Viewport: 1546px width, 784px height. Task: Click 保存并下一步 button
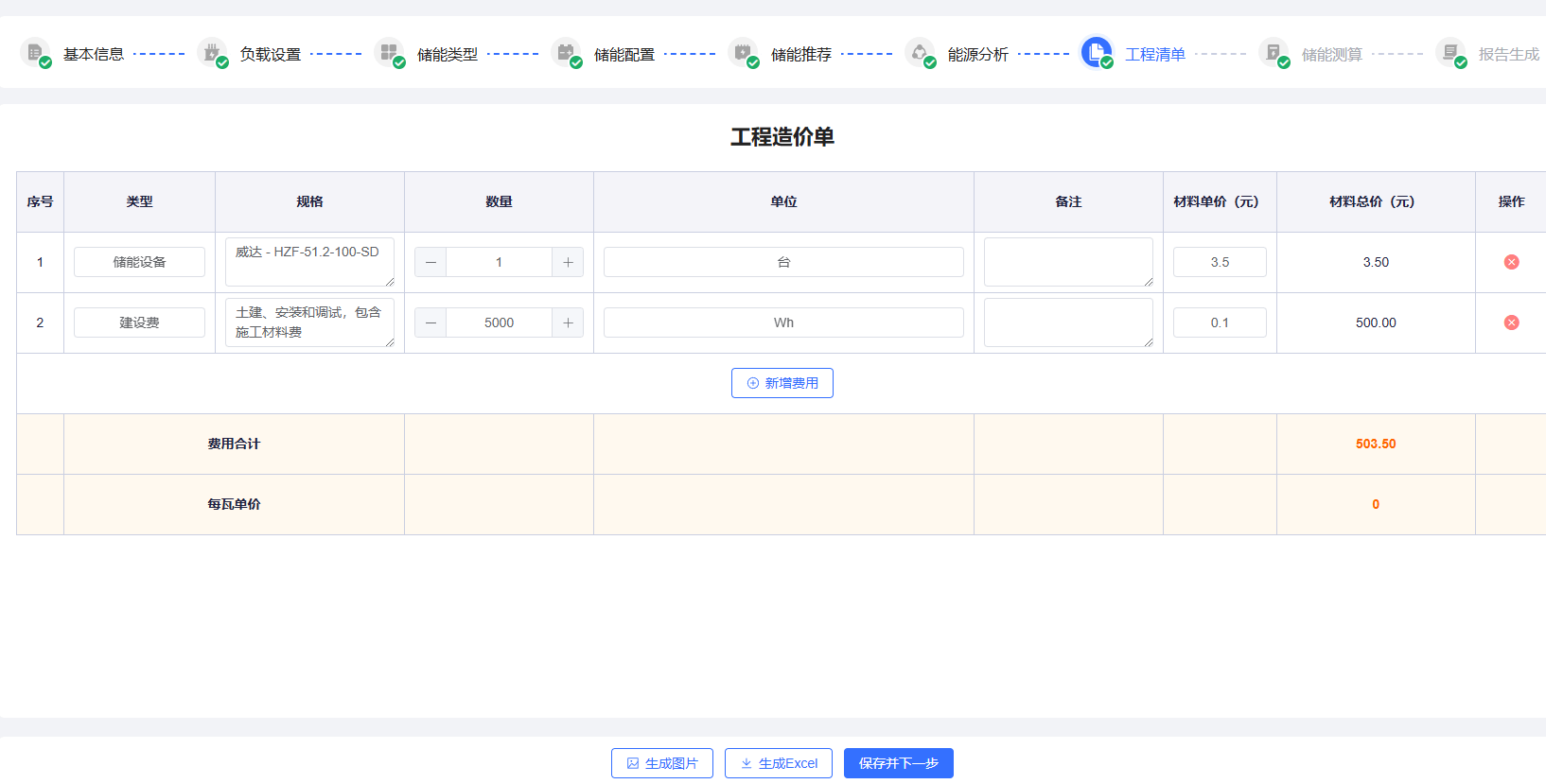[x=899, y=763]
